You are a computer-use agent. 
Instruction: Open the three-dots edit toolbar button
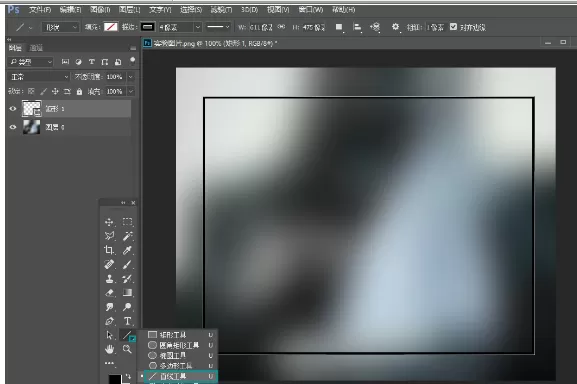(x=109, y=363)
